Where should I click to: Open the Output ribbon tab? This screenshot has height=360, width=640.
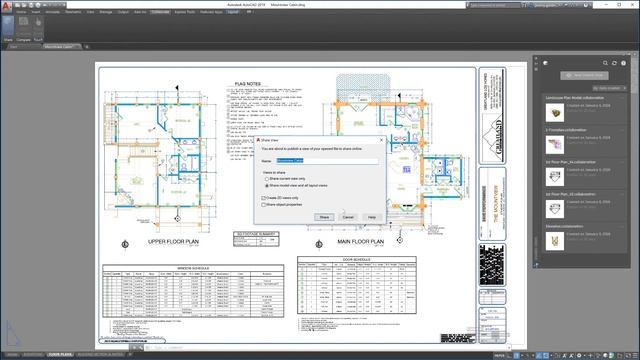pyautogui.click(x=123, y=12)
